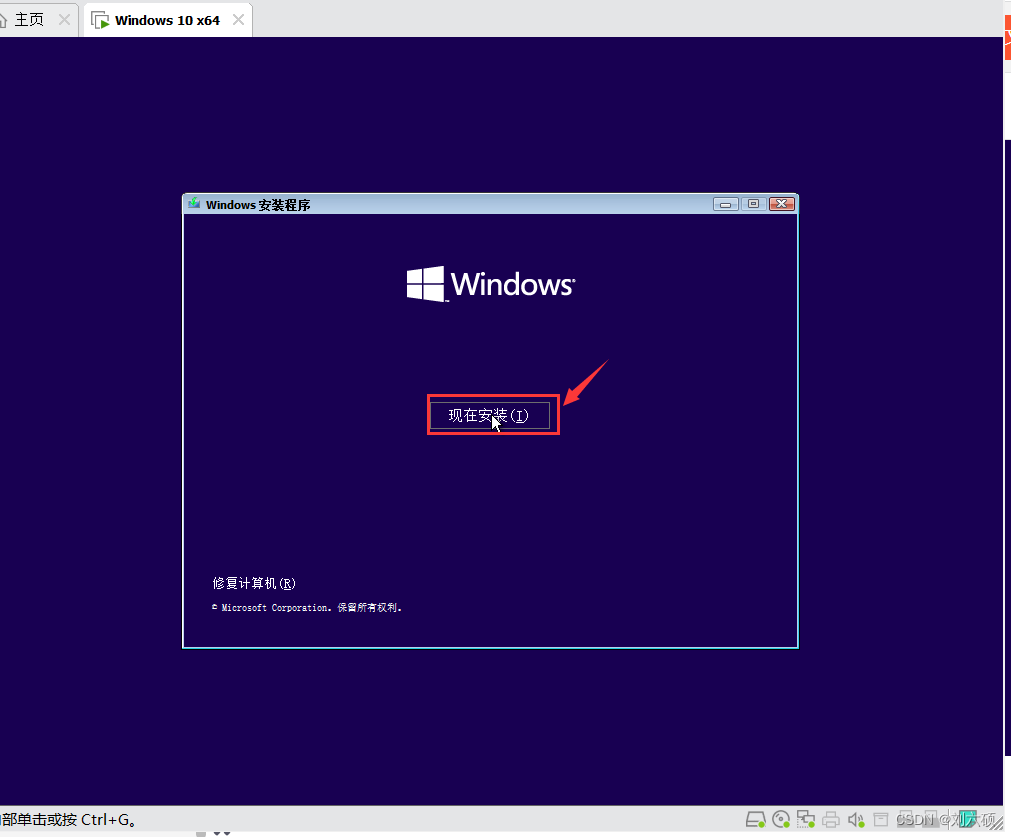Click the printer device status icon
The image size is (1011, 837).
tap(830, 820)
